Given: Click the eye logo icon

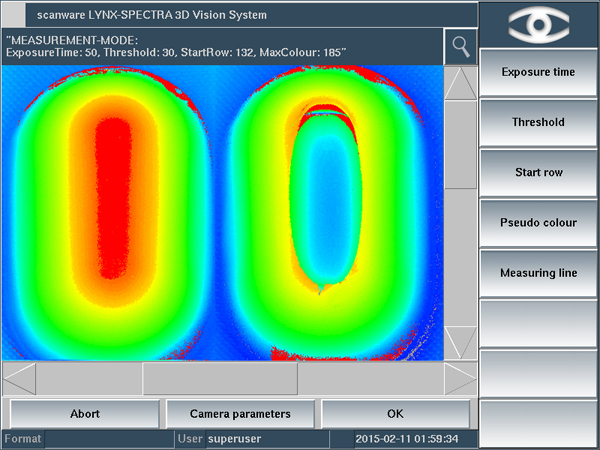Looking at the screenshot, I should coord(538,24).
